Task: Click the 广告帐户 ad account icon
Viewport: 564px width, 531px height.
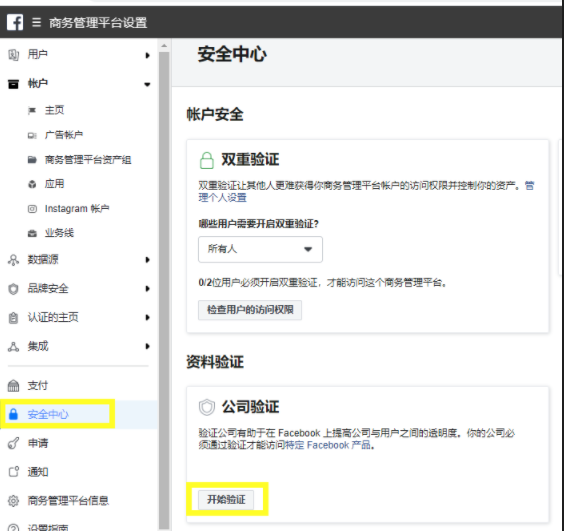Action: [x=32, y=135]
